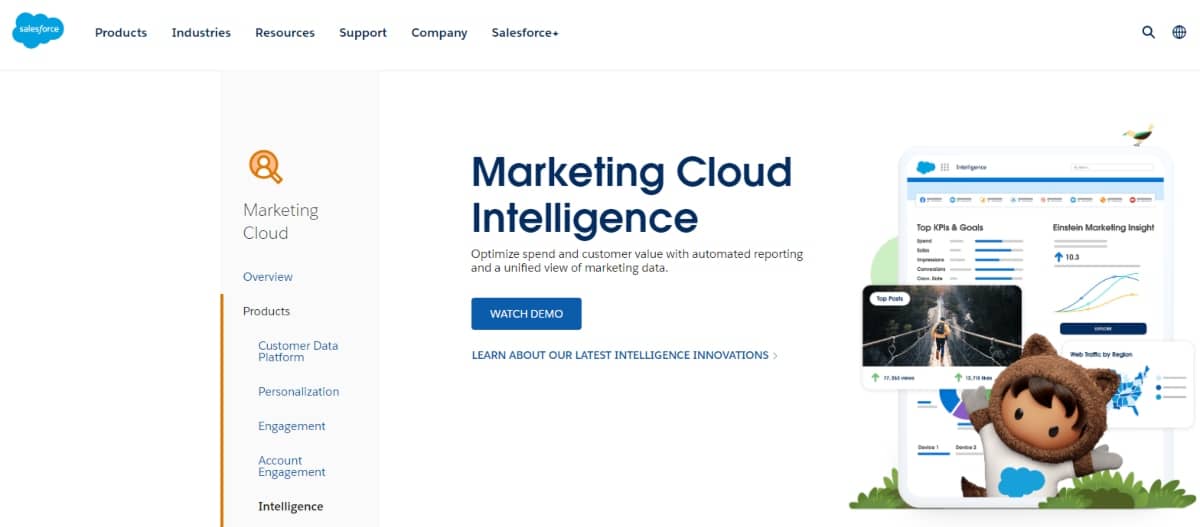1200x527 pixels.
Task: Click the chevron after Intelligence Innovations link
Action: (775, 356)
